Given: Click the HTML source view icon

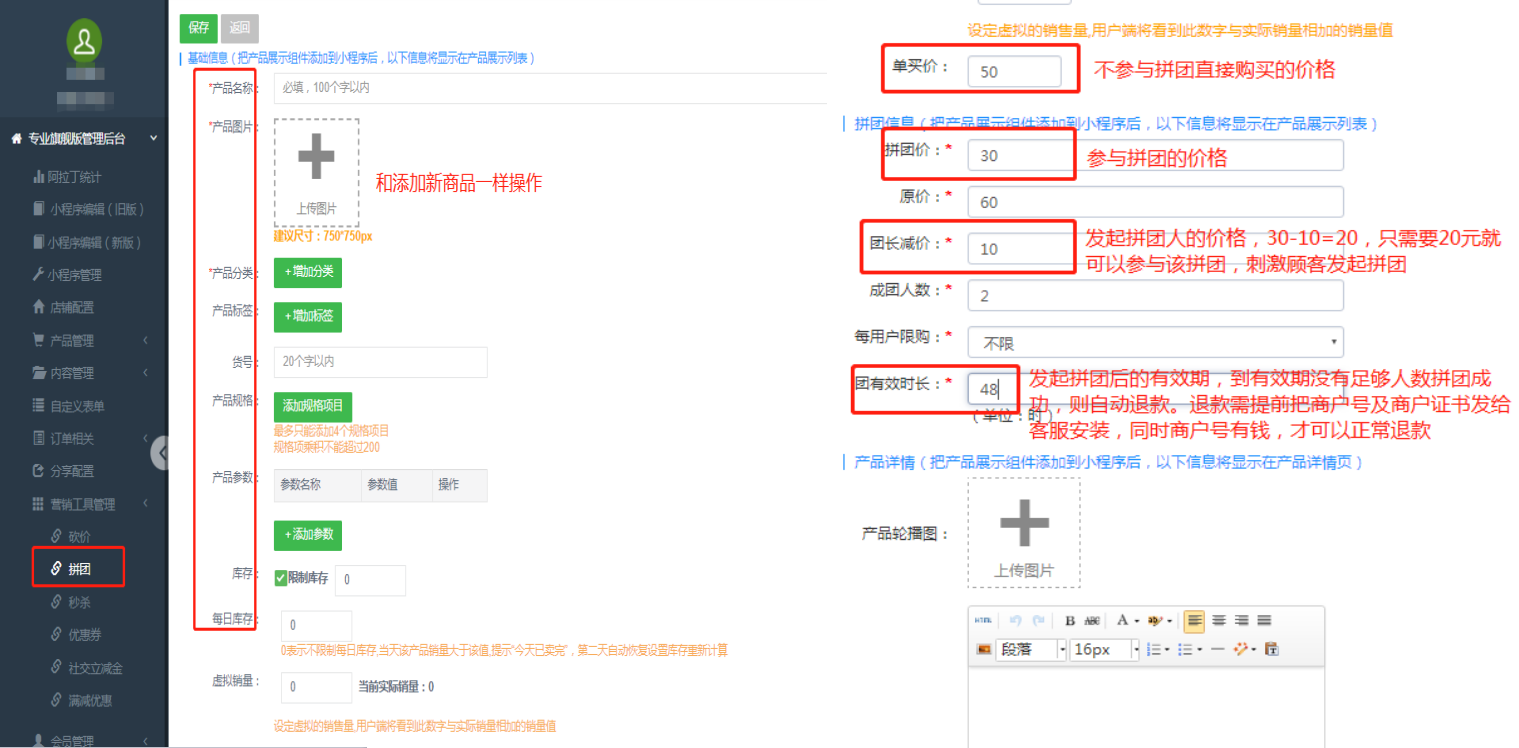Looking at the screenshot, I should pos(984,621).
